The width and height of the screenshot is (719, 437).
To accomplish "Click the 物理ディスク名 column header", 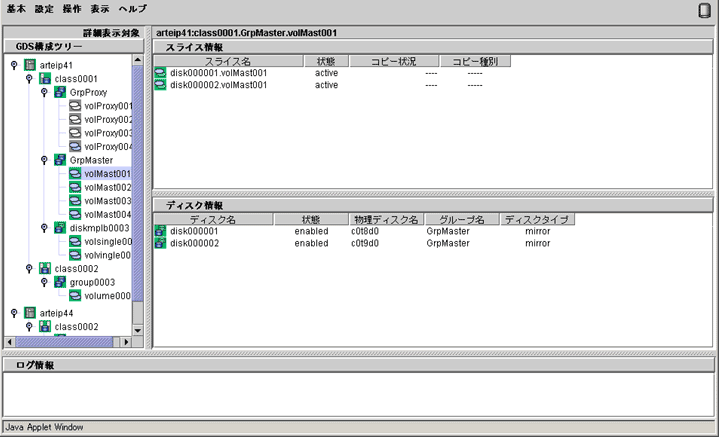I will tap(386, 219).
